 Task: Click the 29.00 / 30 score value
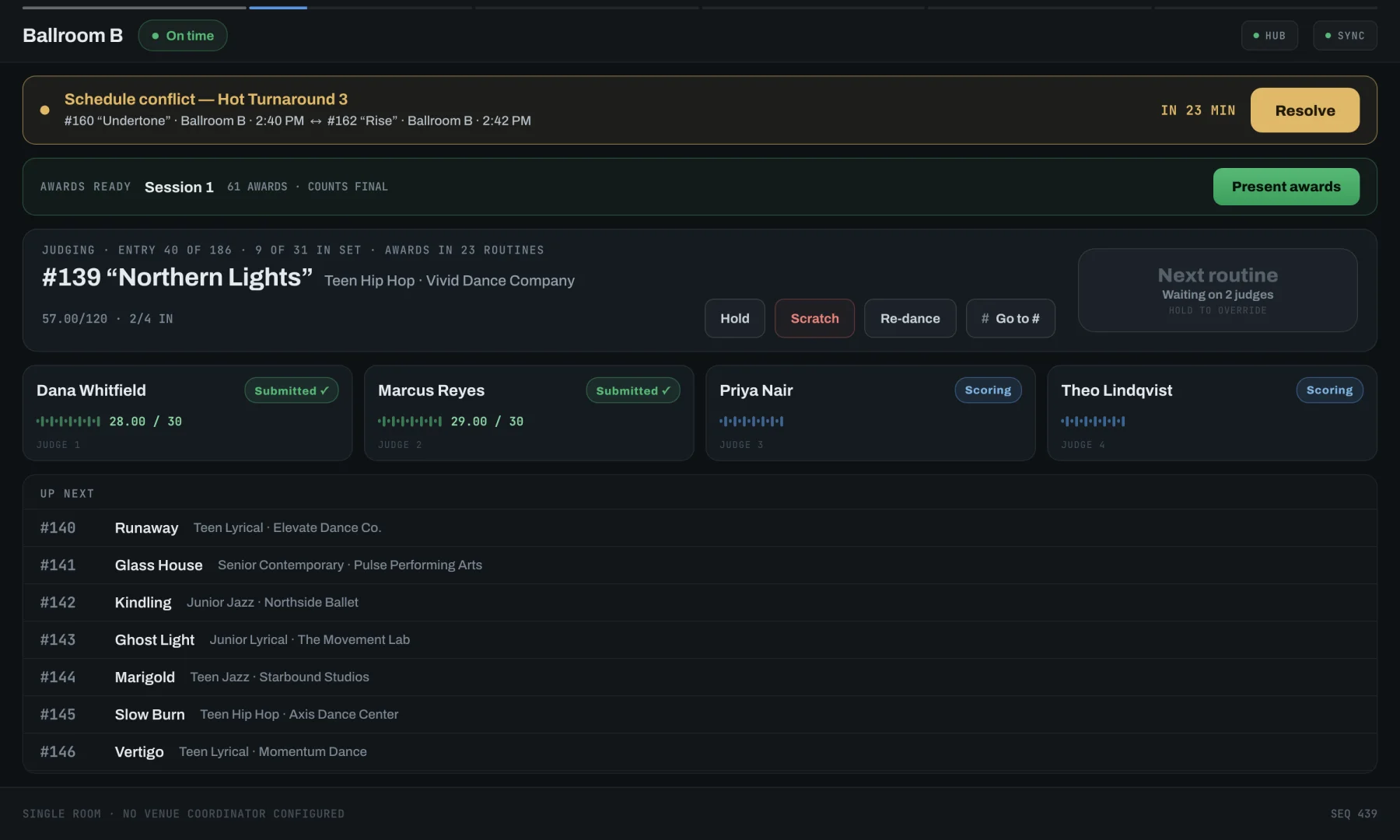point(487,422)
